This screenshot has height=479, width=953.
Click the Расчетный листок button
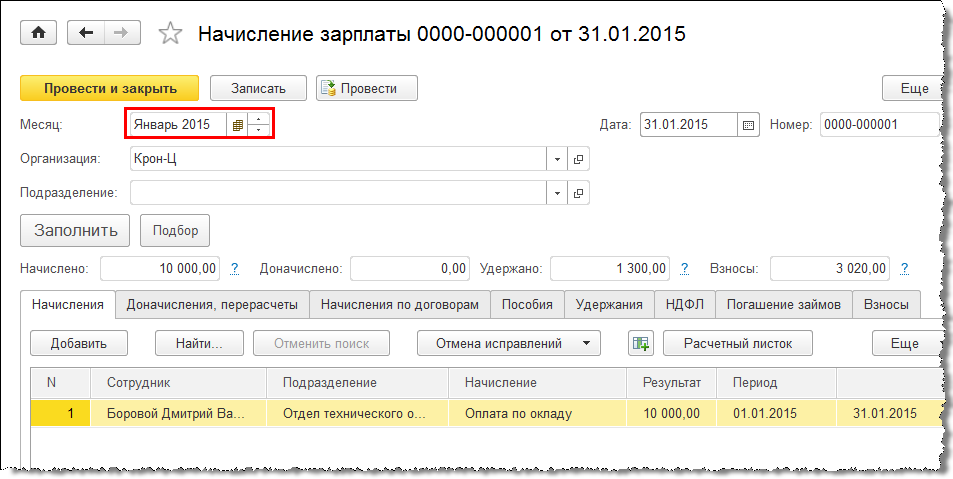[738, 343]
